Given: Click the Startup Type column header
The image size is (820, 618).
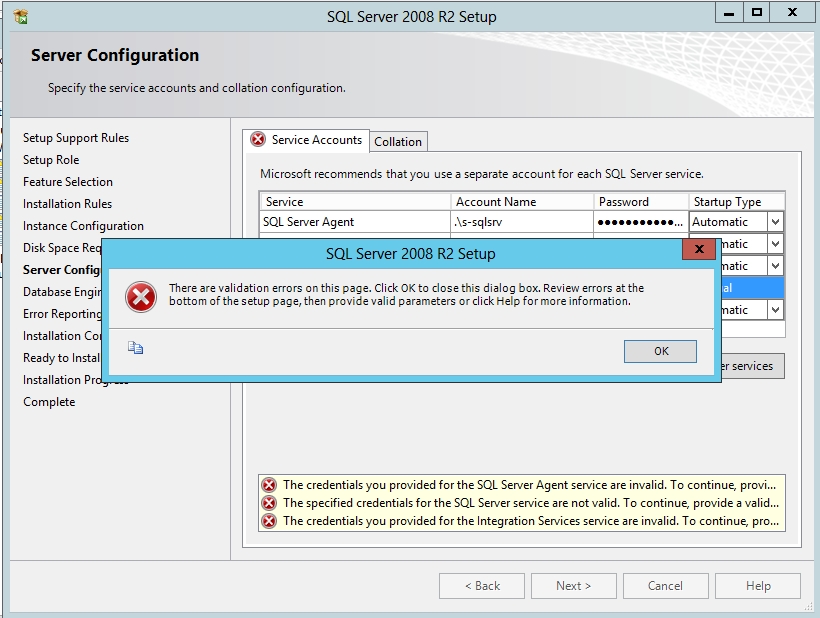Looking at the screenshot, I should (x=736, y=202).
